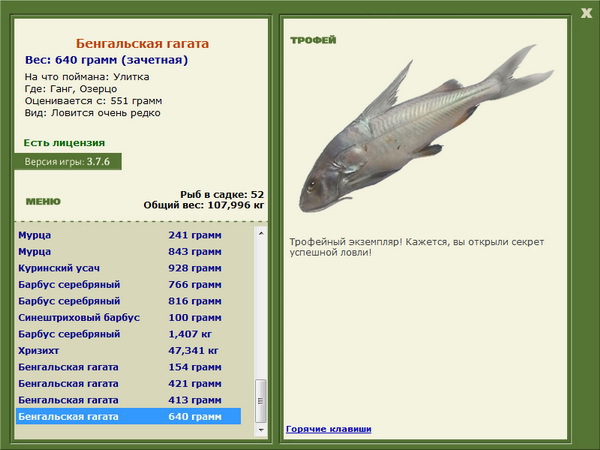The height and width of the screenshot is (450, 600).
Task: Select the Бенгальская гагата 421 грамм row
Action: (129, 383)
